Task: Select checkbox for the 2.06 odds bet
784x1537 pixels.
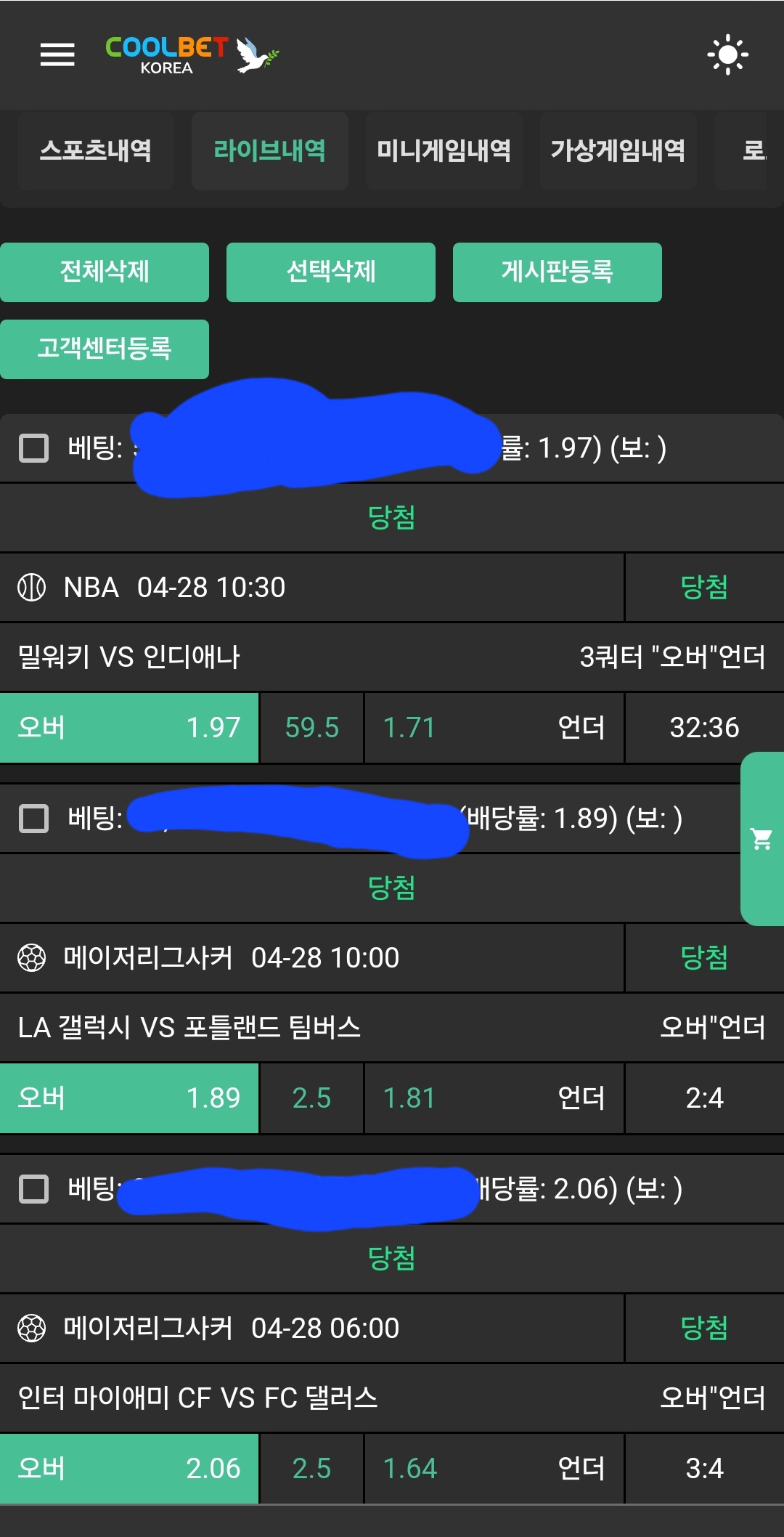Action: pyautogui.click(x=33, y=1189)
